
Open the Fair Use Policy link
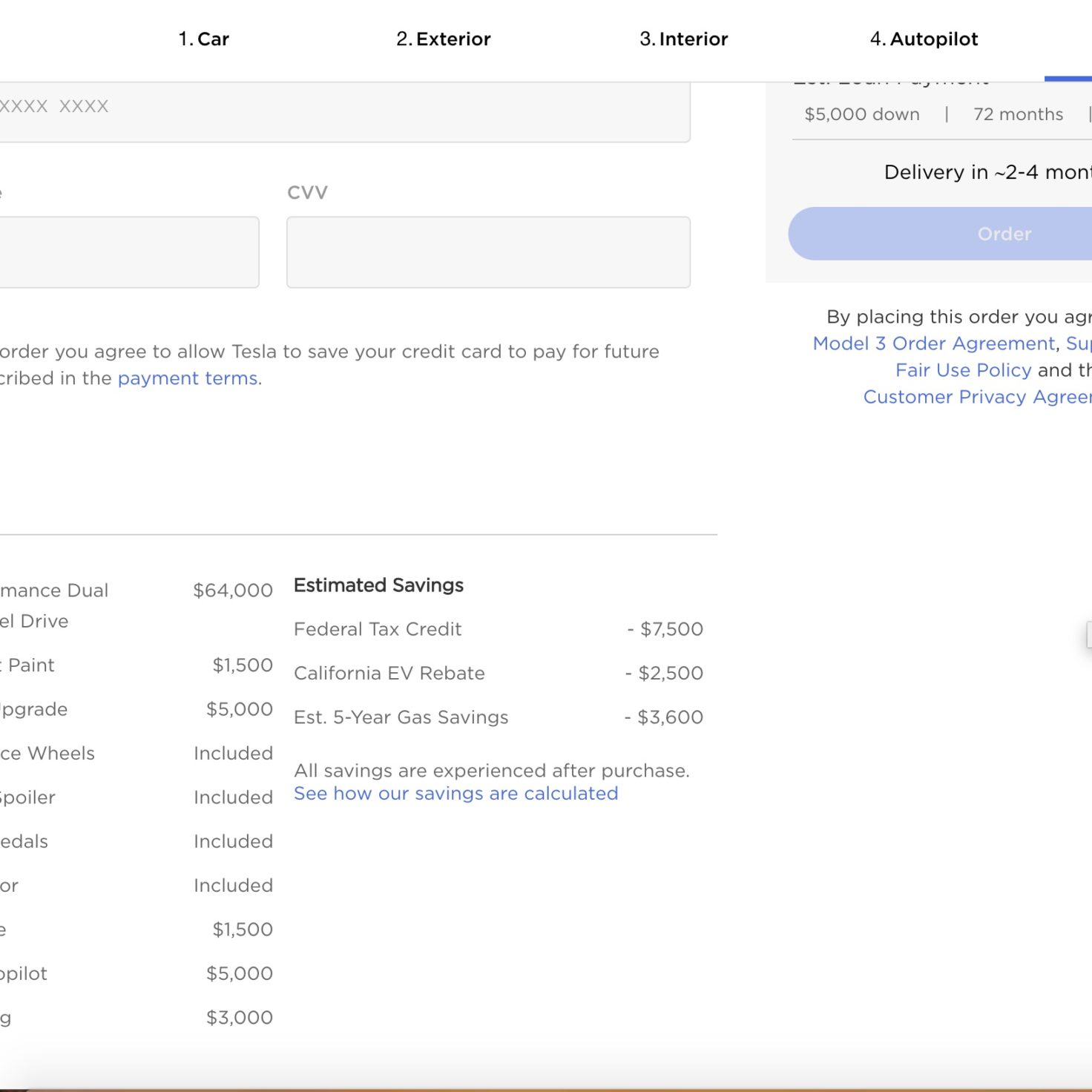pos(964,370)
